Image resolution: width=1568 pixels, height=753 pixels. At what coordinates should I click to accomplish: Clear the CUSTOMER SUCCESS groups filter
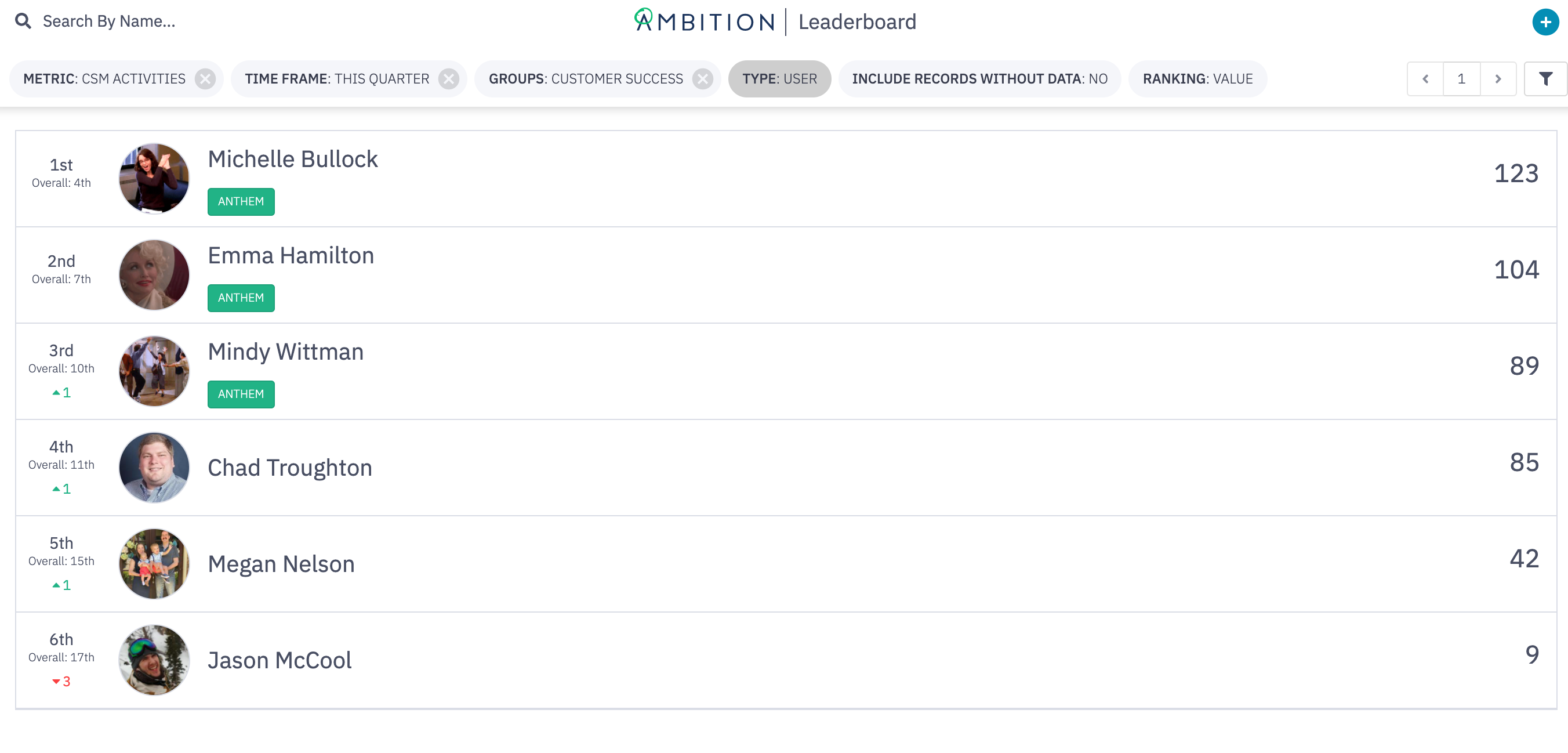703,78
